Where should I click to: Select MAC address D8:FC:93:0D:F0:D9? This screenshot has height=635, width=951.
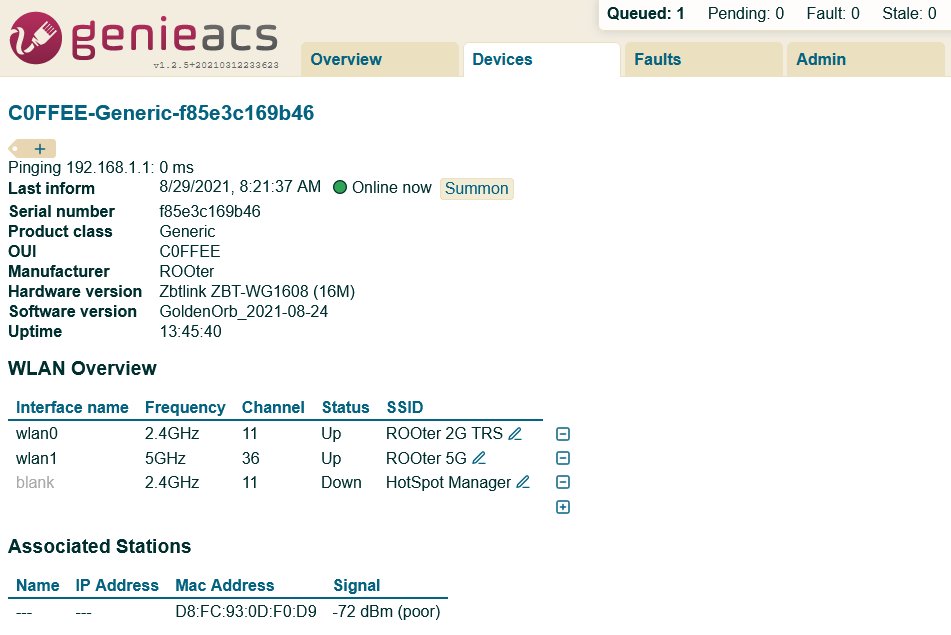[246, 611]
